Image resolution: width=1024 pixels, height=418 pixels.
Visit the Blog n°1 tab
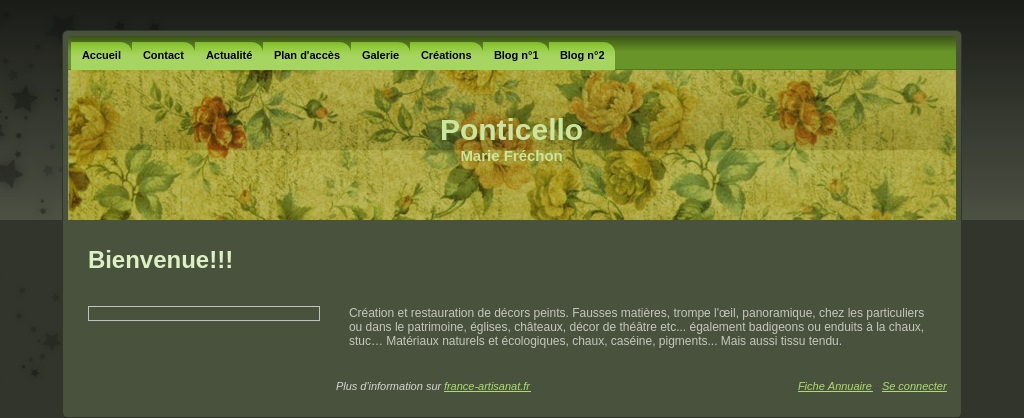(516, 56)
